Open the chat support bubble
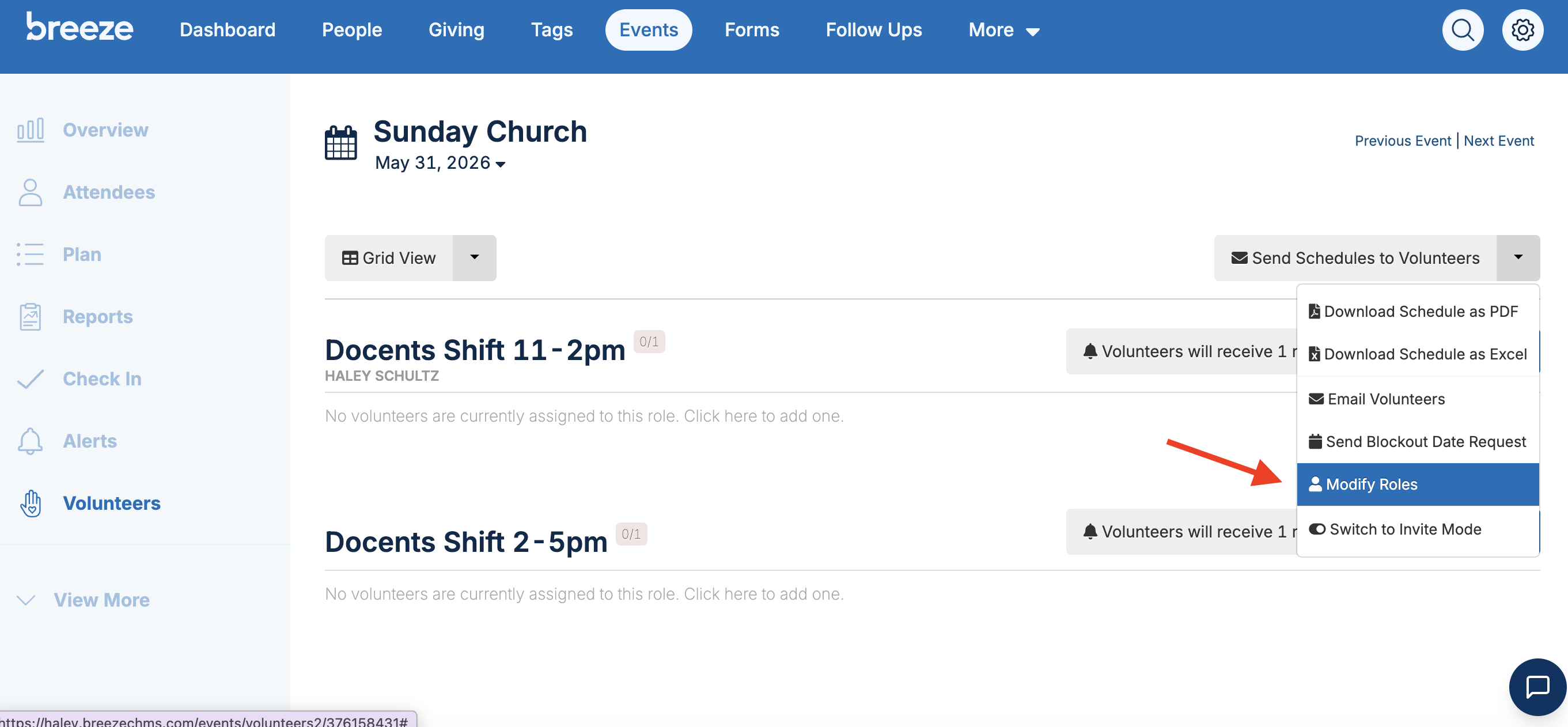 [1537, 687]
